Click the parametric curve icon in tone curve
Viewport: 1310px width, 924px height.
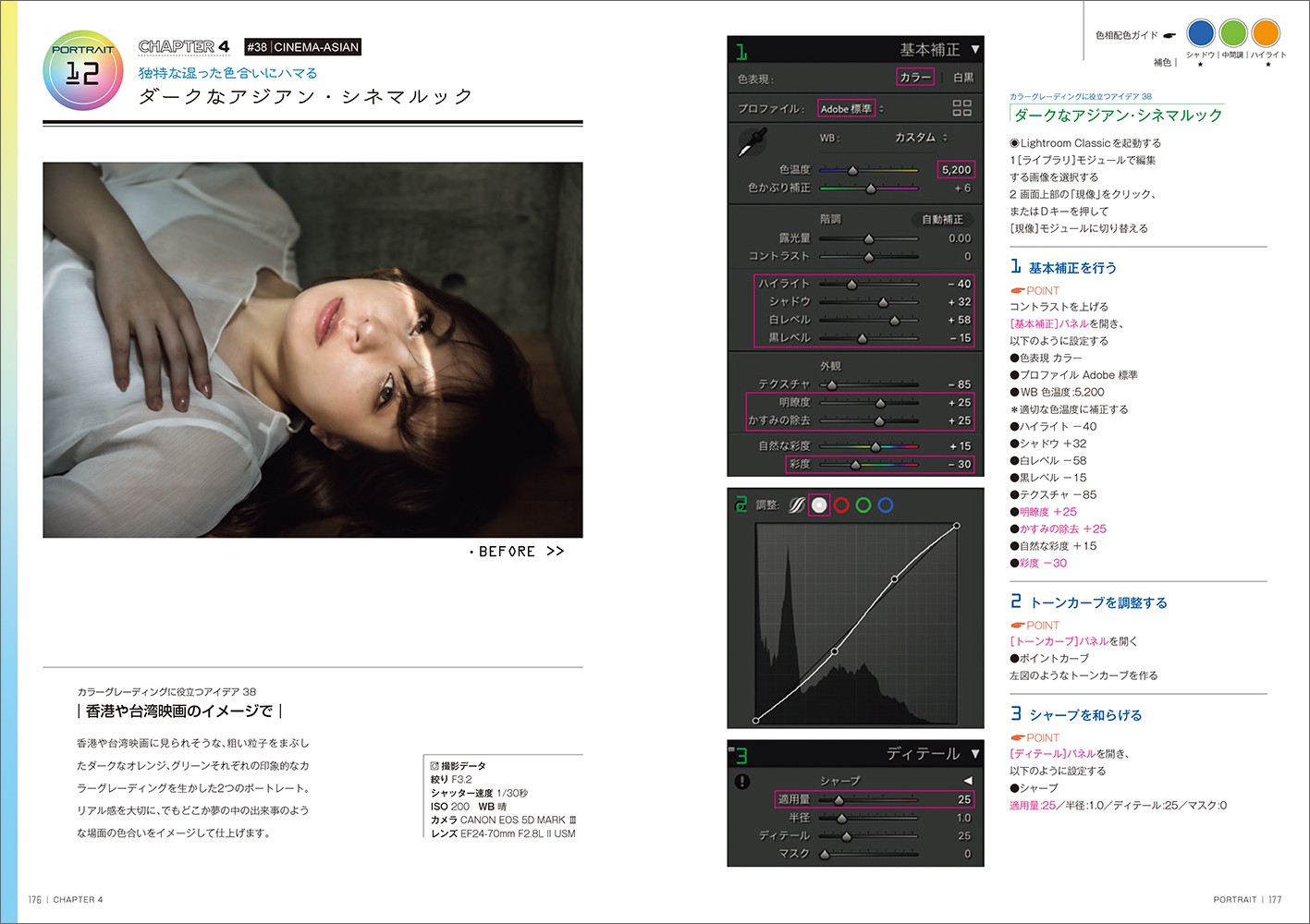coord(796,505)
